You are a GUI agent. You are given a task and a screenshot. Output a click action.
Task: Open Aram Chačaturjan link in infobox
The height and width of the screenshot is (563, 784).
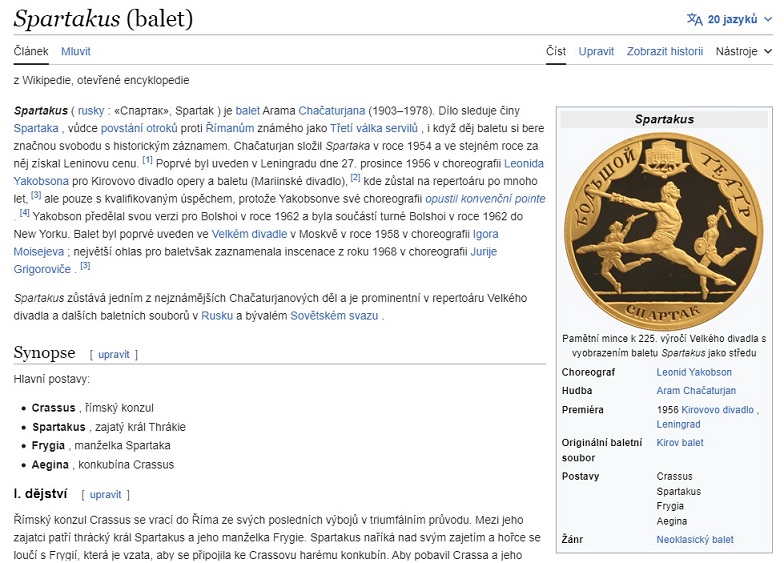(696, 390)
